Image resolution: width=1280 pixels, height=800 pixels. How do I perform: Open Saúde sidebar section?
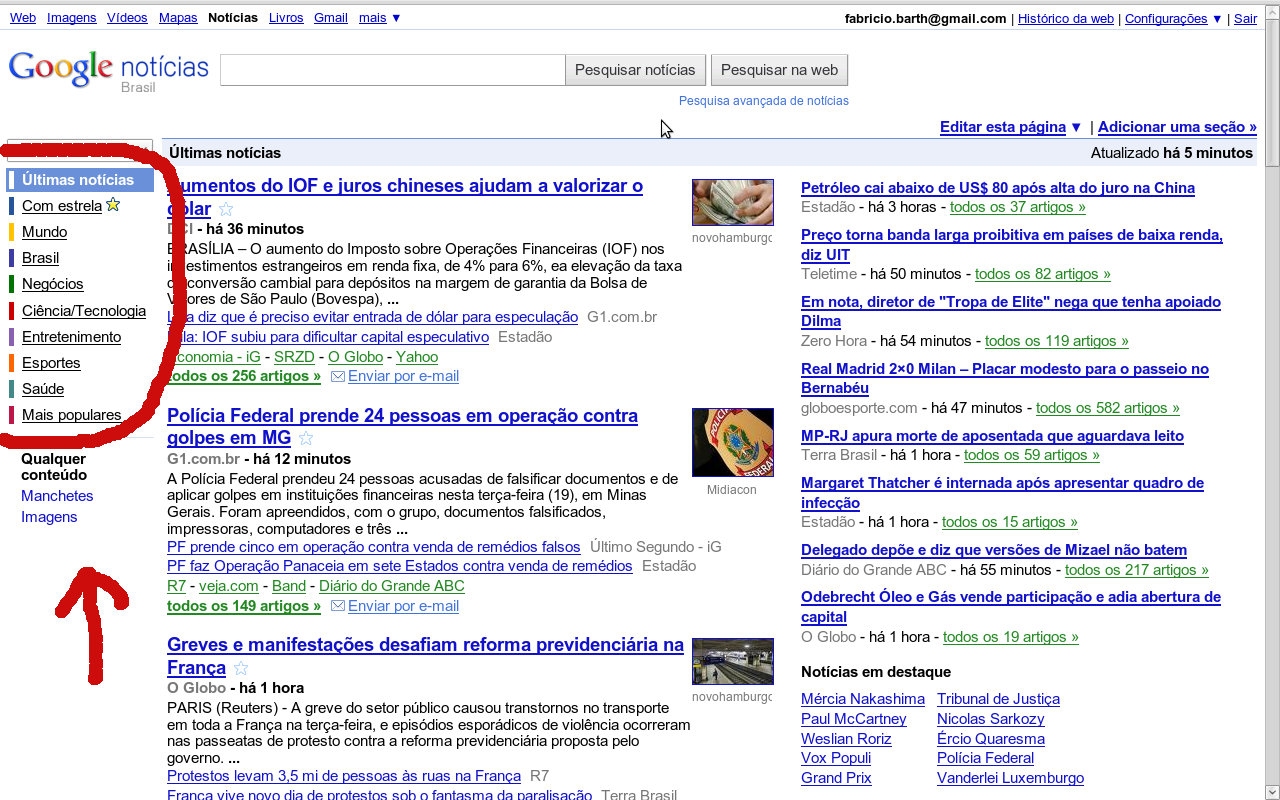coord(43,389)
